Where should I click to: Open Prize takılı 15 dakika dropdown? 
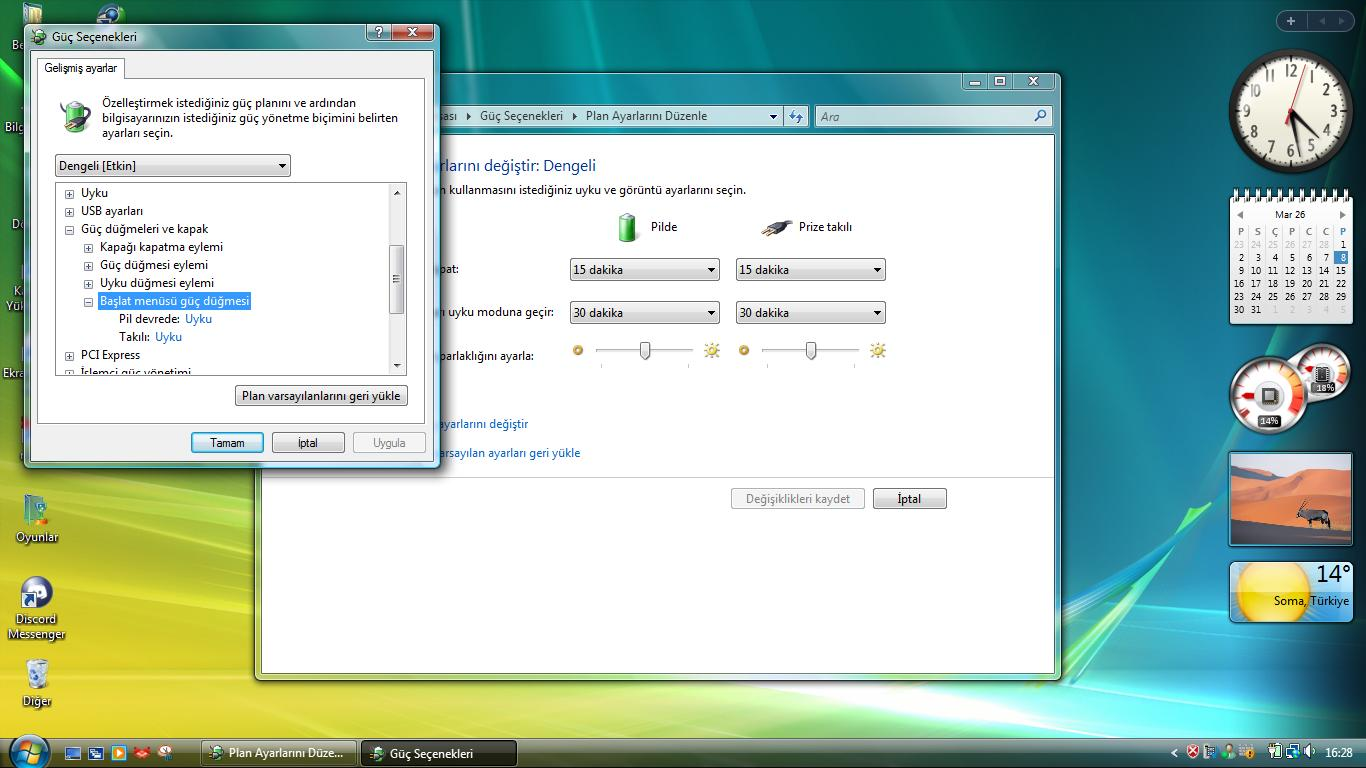pos(810,270)
